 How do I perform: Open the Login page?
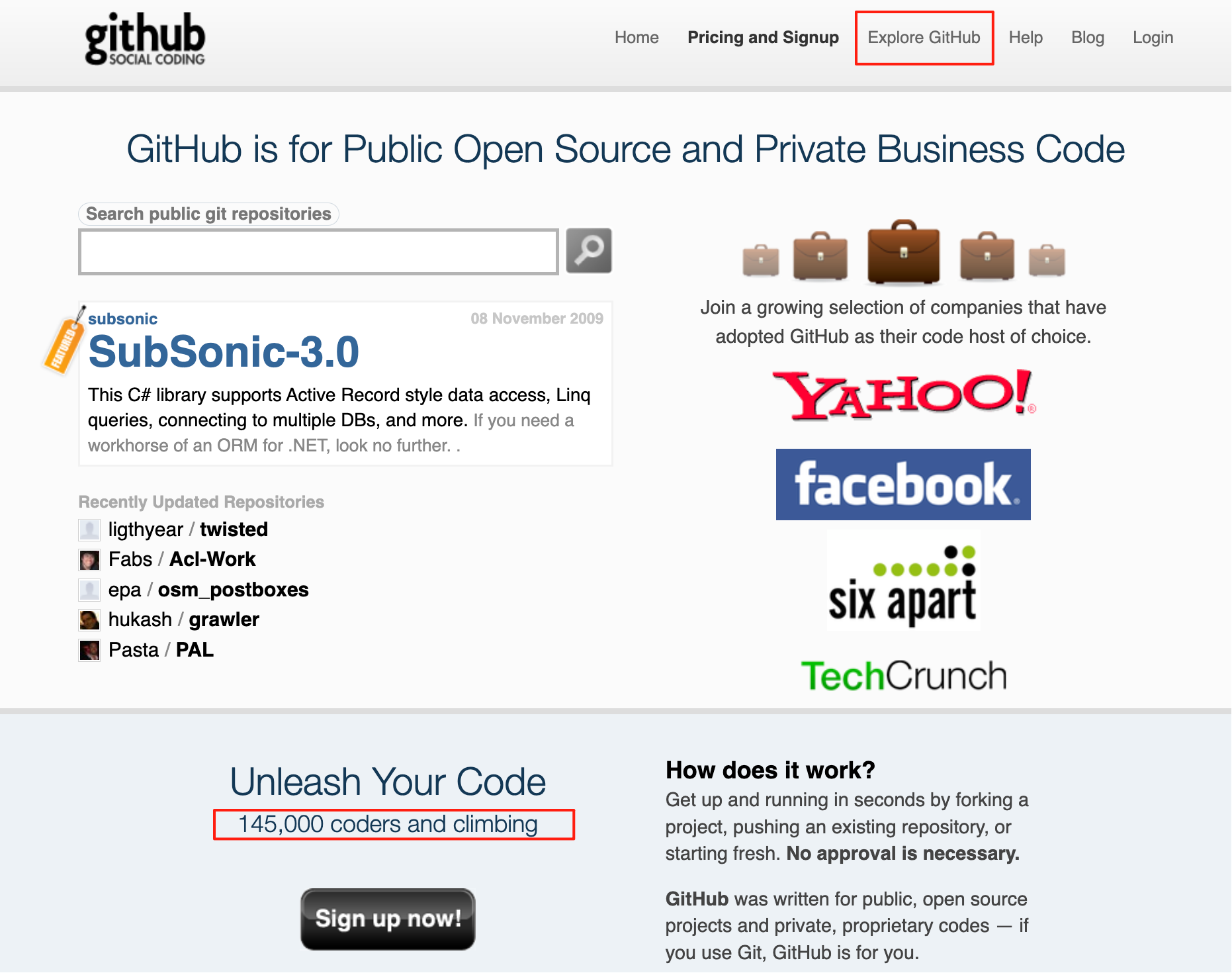[1153, 38]
